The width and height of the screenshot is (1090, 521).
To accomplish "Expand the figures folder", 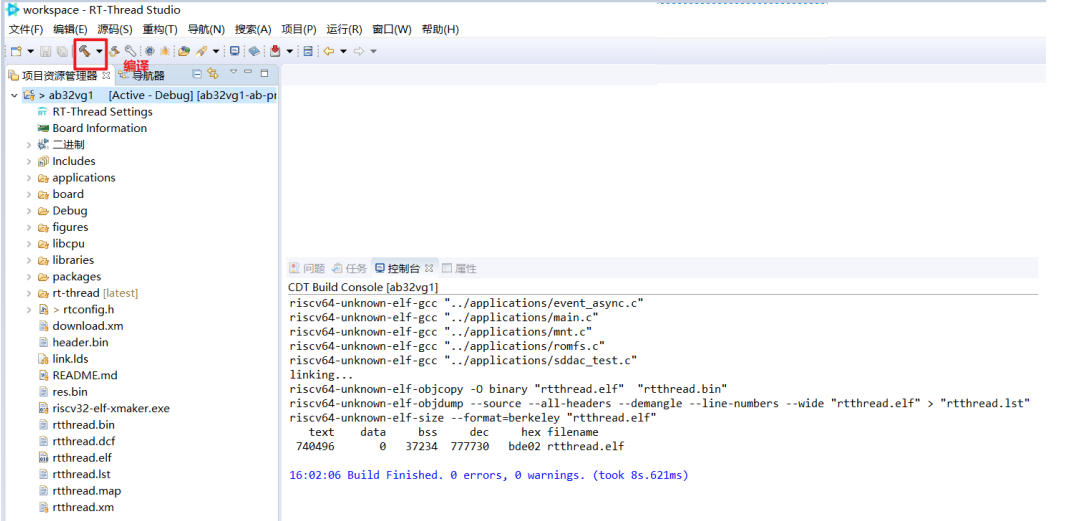I will click(29, 227).
